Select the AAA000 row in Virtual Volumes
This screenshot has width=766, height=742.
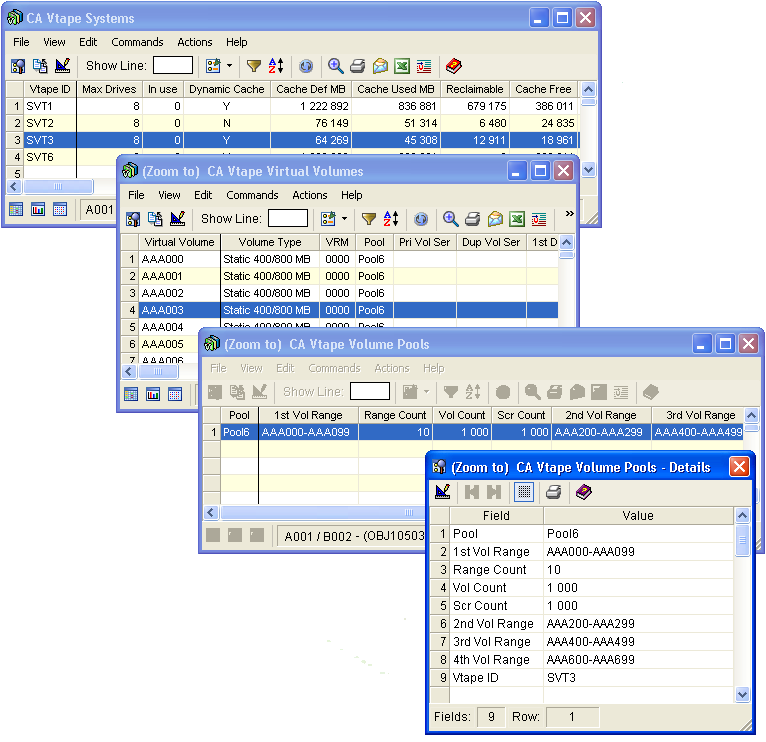tap(340, 259)
